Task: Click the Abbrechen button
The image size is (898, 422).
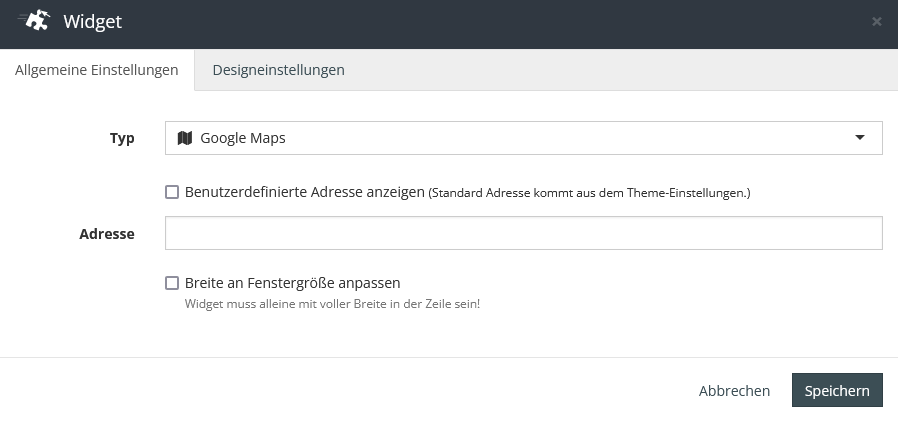Action: click(734, 391)
